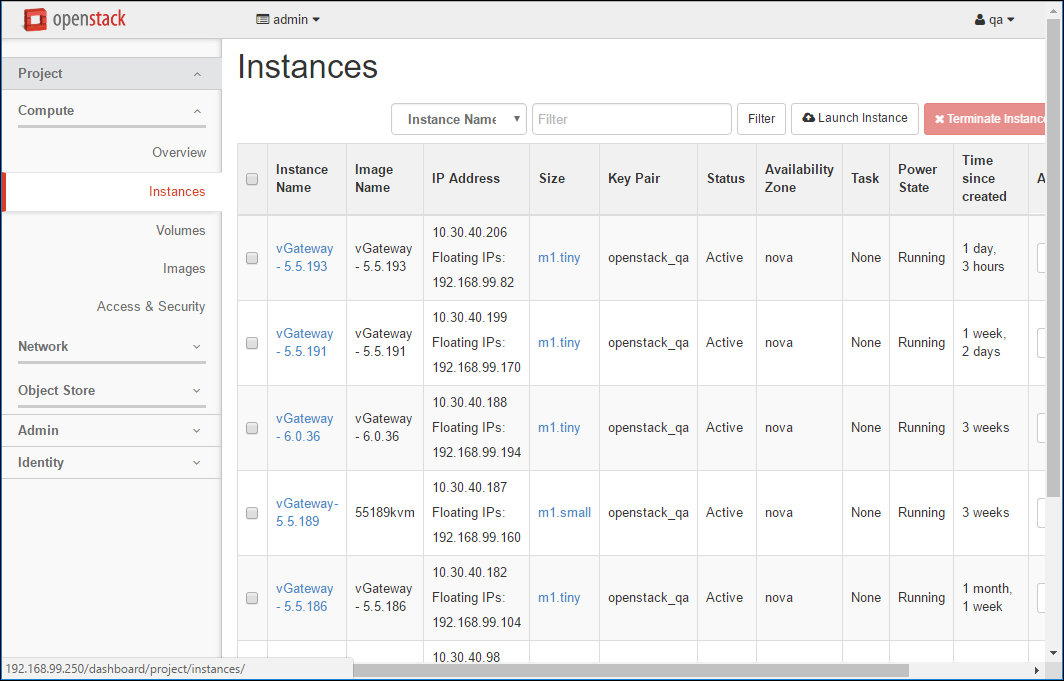Click m1.tiny size for vGateway - 5.5.191
This screenshot has width=1064, height=681.
click(559, 343)
